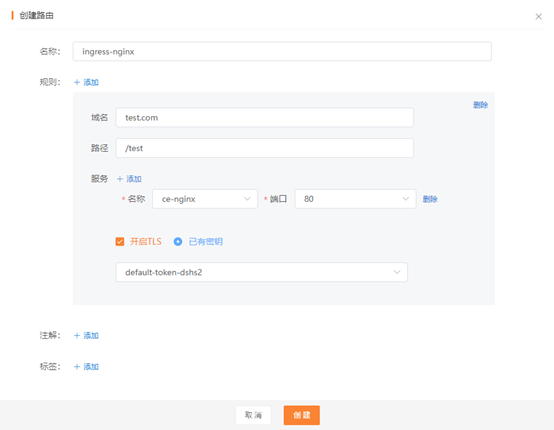Delete the ce-nginx service row
This screenshot has height=430, width=554.
pyautogui.click(x=430, y=199)
